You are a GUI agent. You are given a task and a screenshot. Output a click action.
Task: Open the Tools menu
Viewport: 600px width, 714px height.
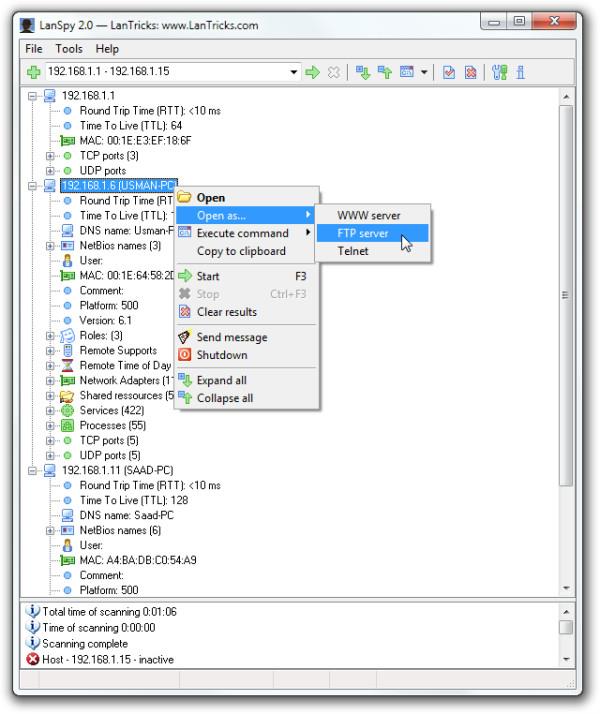69,48
